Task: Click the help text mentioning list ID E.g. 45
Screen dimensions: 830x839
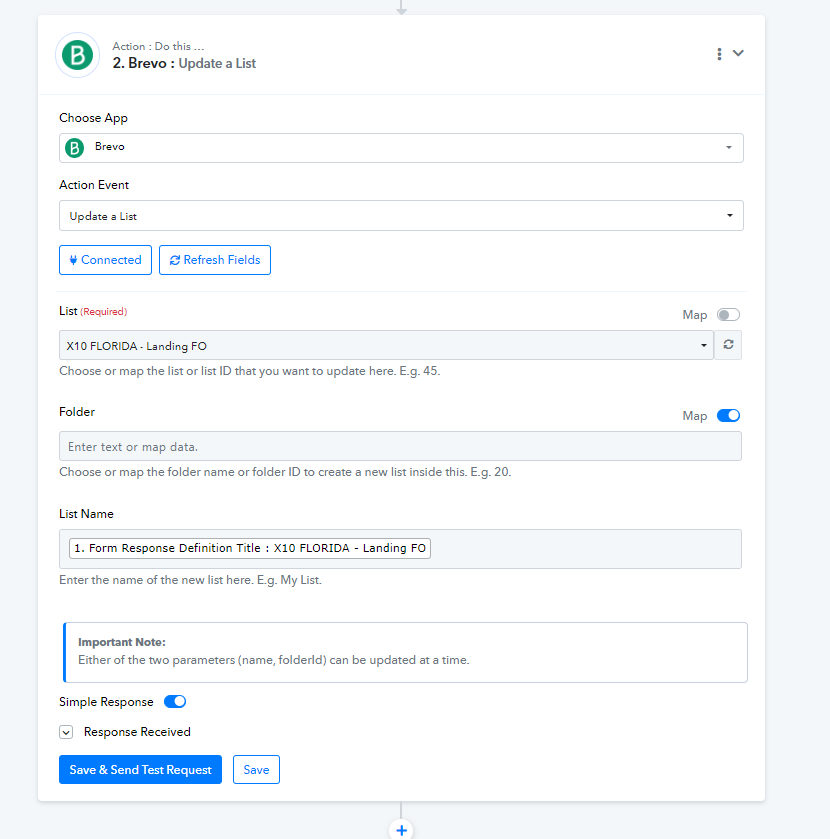Action: (x=249, y=371)
